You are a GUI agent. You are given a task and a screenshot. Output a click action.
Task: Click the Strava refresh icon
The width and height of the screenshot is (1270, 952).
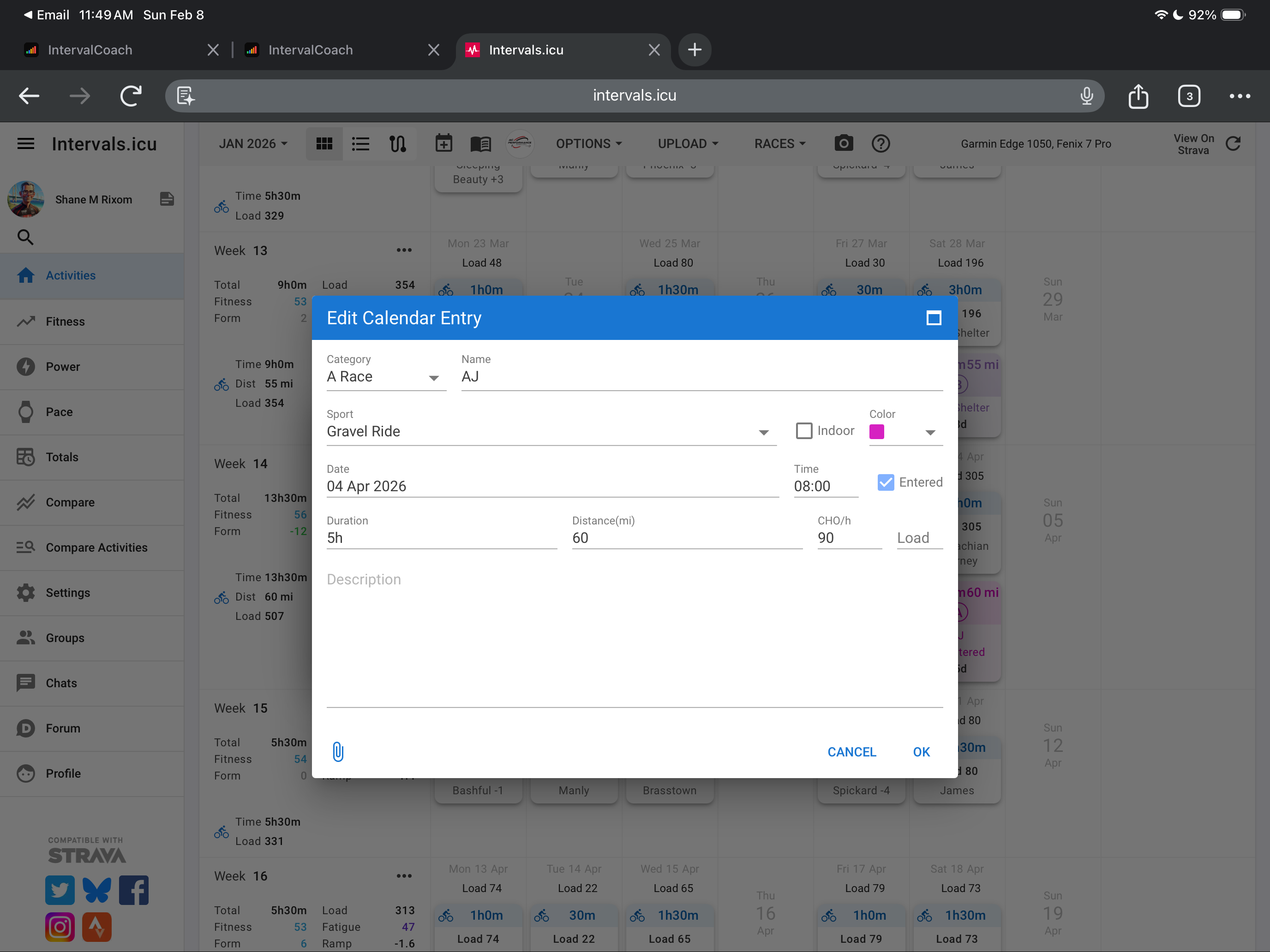1233,143
